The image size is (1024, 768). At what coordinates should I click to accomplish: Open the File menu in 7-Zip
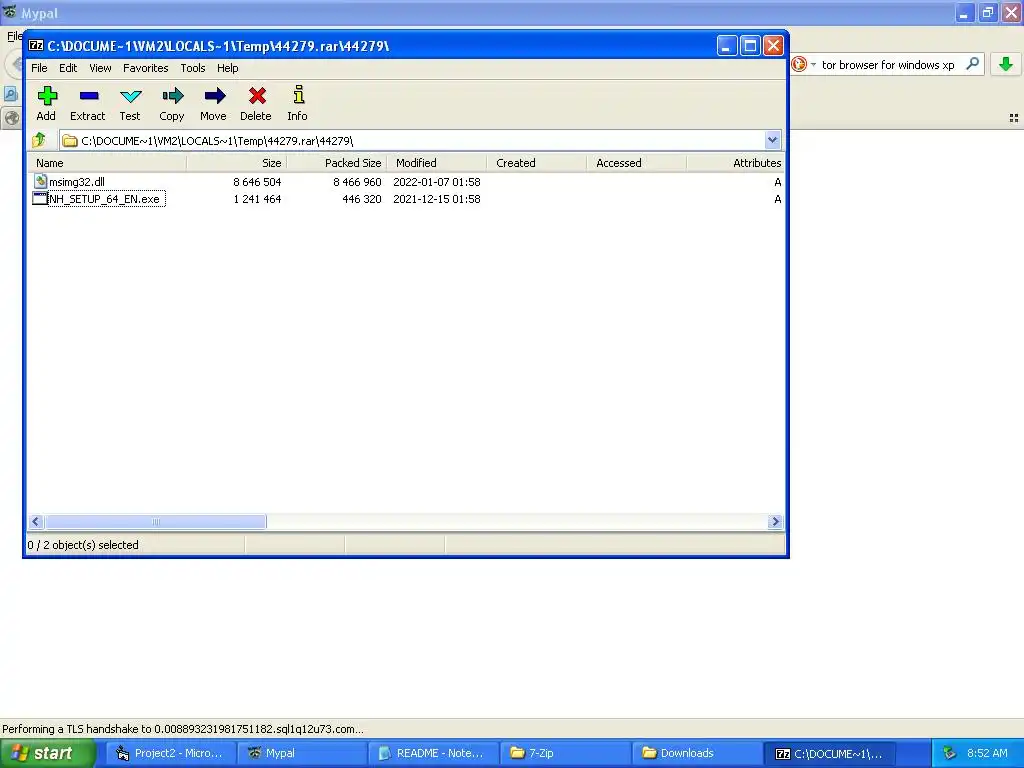(39, 68)
